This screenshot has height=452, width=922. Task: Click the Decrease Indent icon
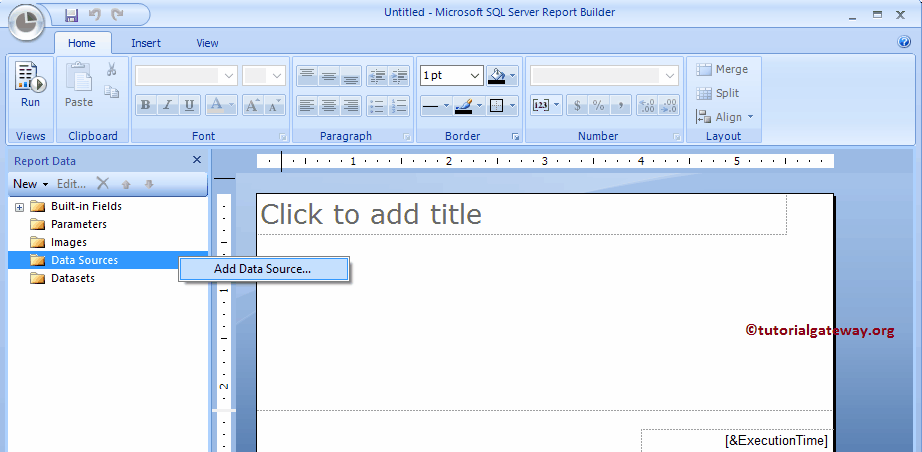tap(377, 76)
